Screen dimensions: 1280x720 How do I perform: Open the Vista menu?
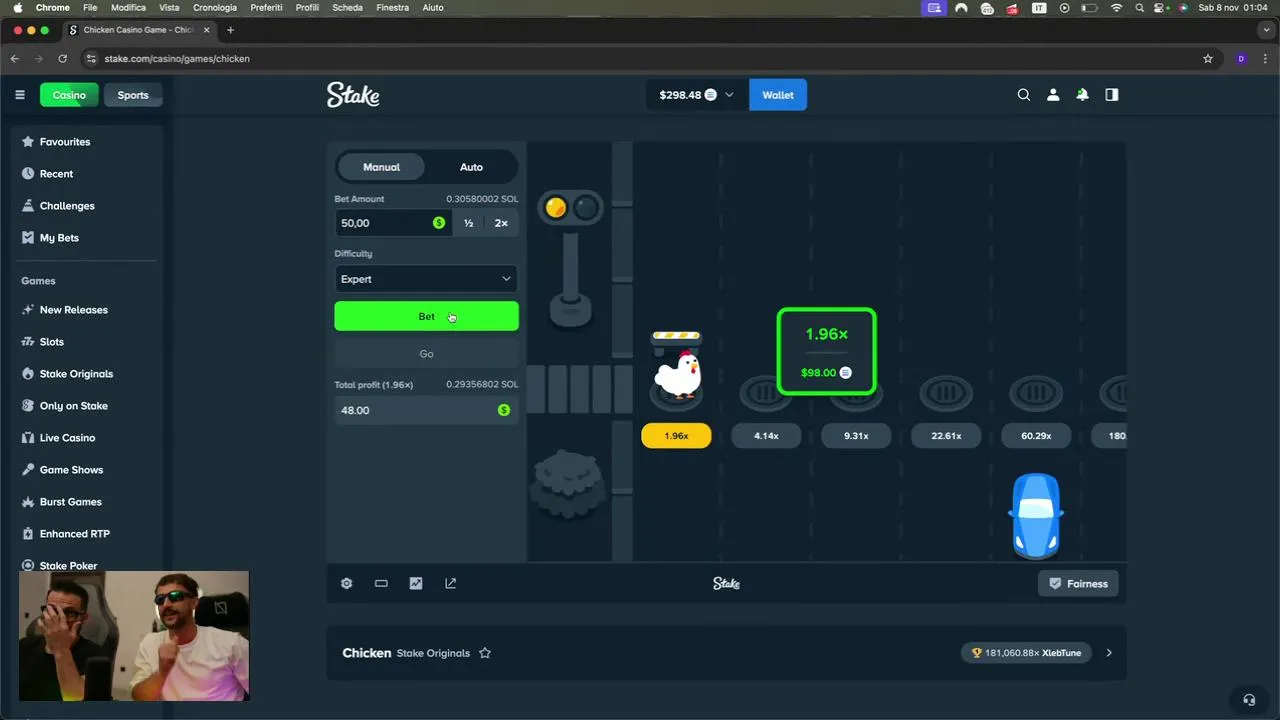(x=169, y=7)
